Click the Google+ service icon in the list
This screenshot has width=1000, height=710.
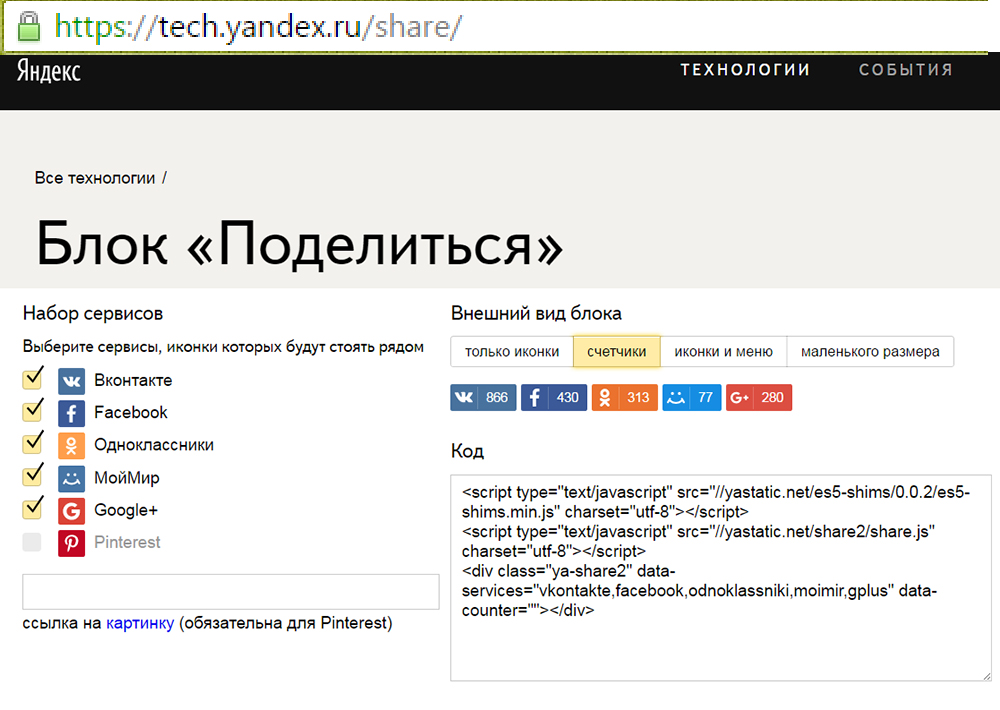coord(71,511)
